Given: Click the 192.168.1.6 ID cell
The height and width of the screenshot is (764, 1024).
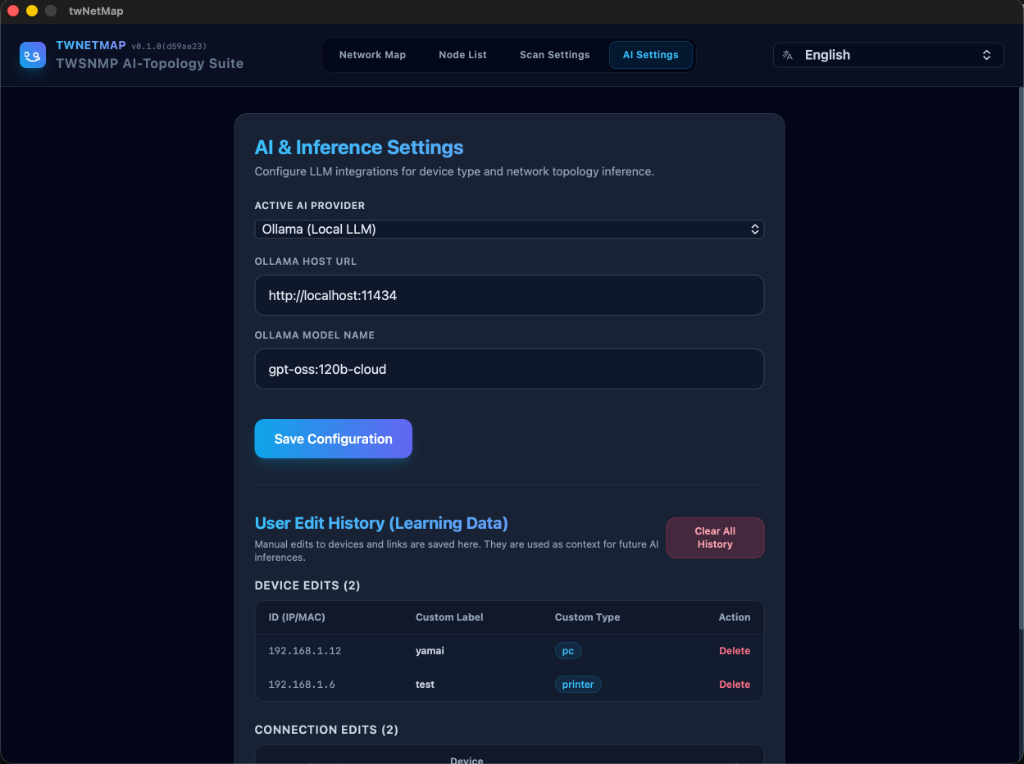Looking at the screenshot, I should (x=302, y=684).
